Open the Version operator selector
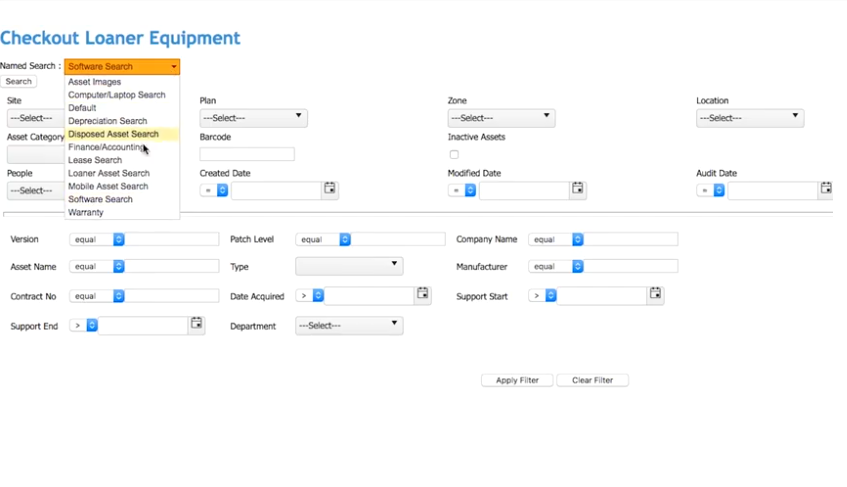The height and width of the screenshot is (487, 847). [x=97, y=240]
